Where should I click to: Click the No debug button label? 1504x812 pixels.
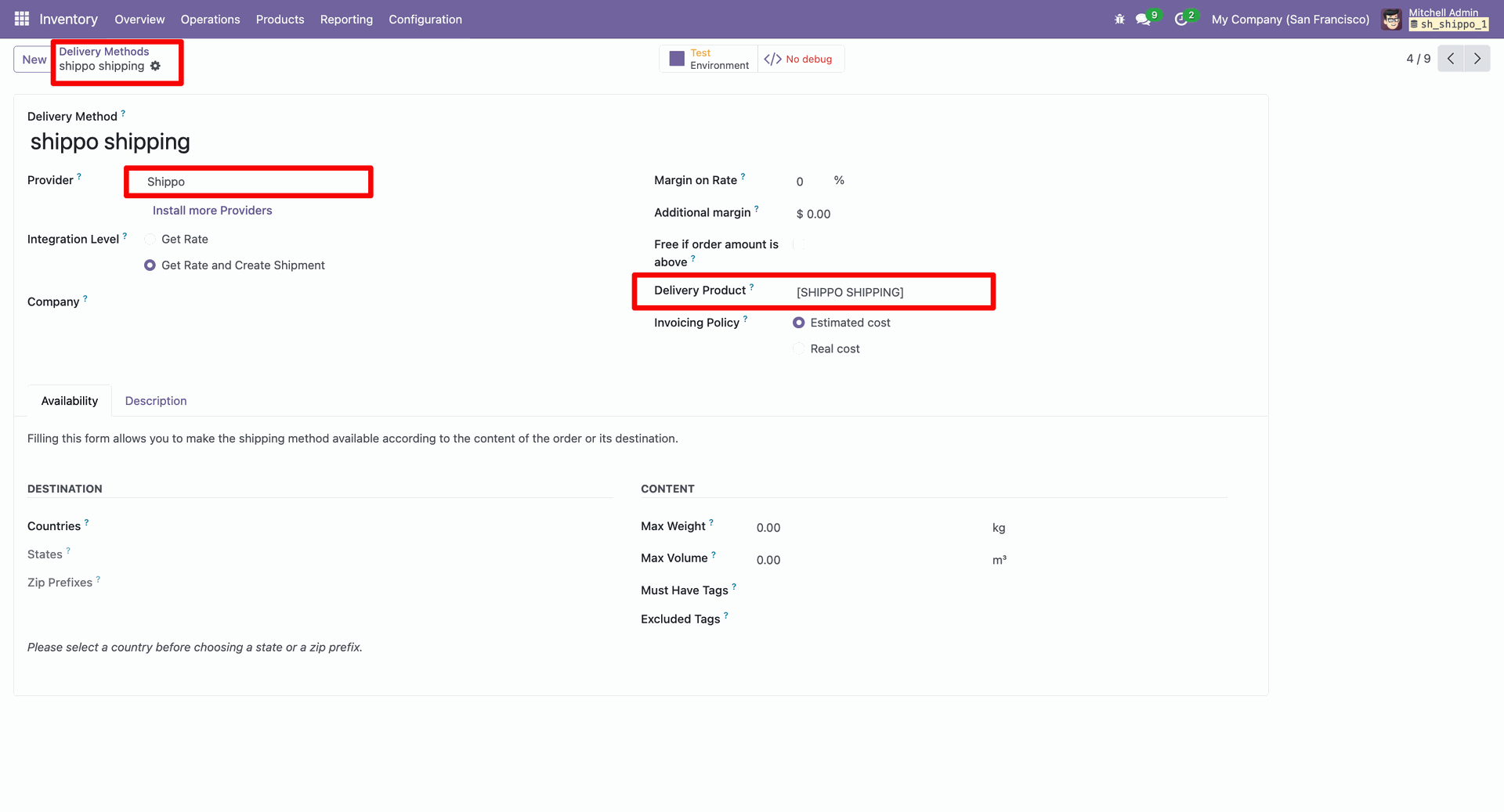[809, 59]
